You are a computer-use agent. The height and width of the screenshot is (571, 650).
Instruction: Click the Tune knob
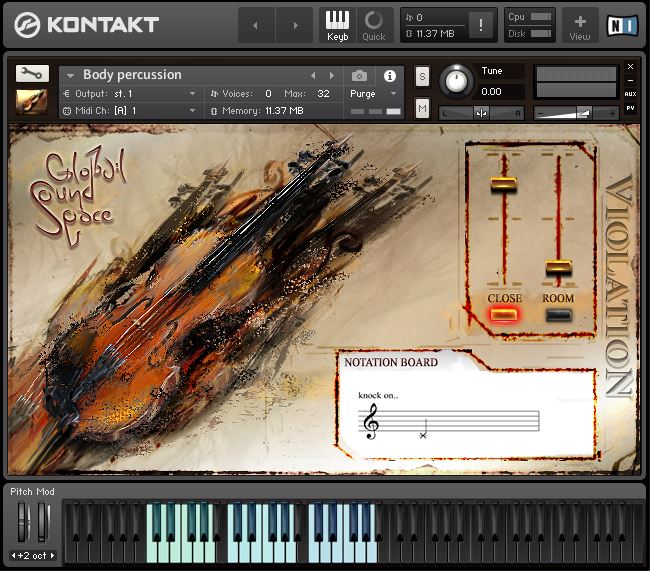click(456, 81)
